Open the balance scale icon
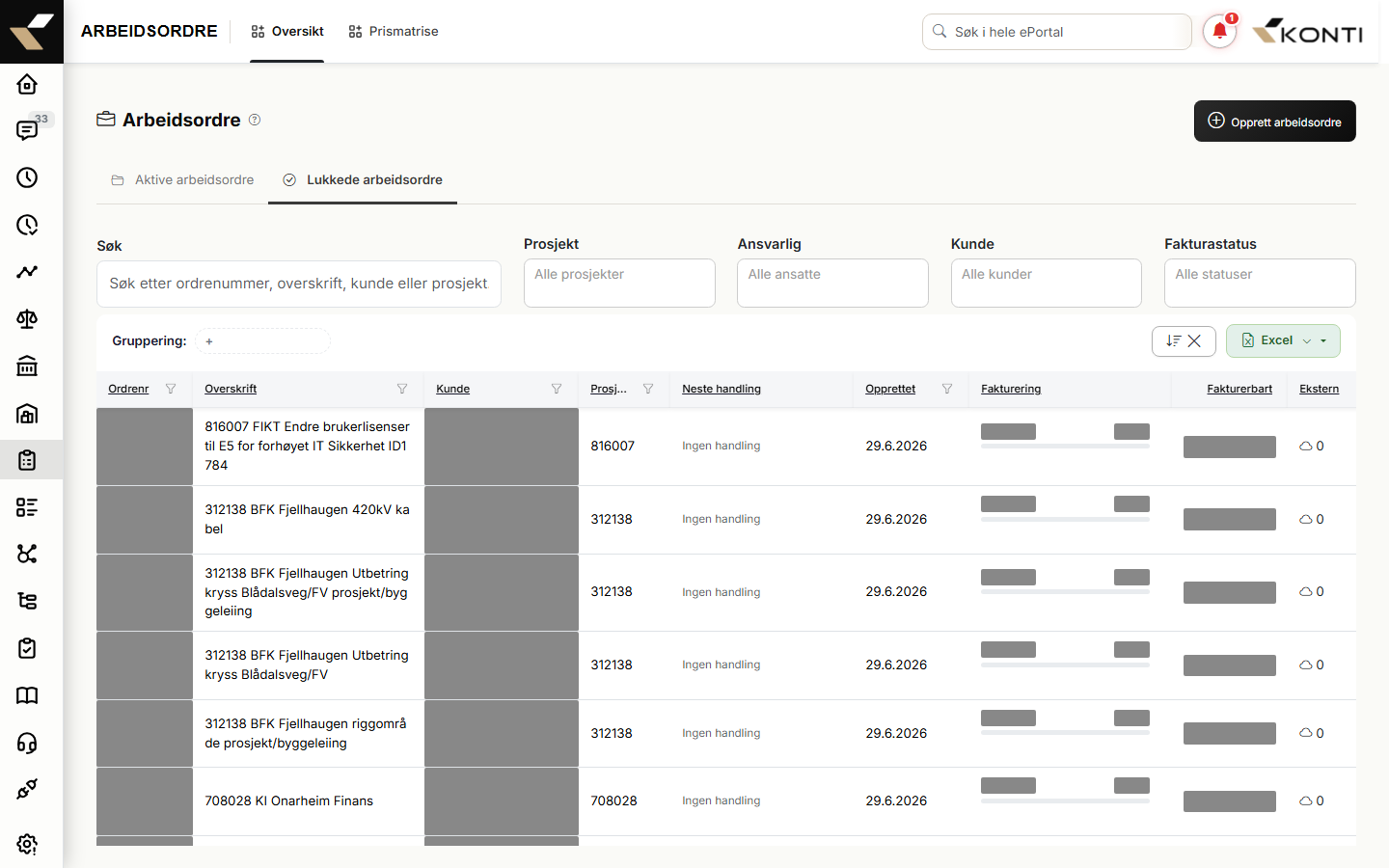Viewport: 1389px width, 868px height. [27, 319]
